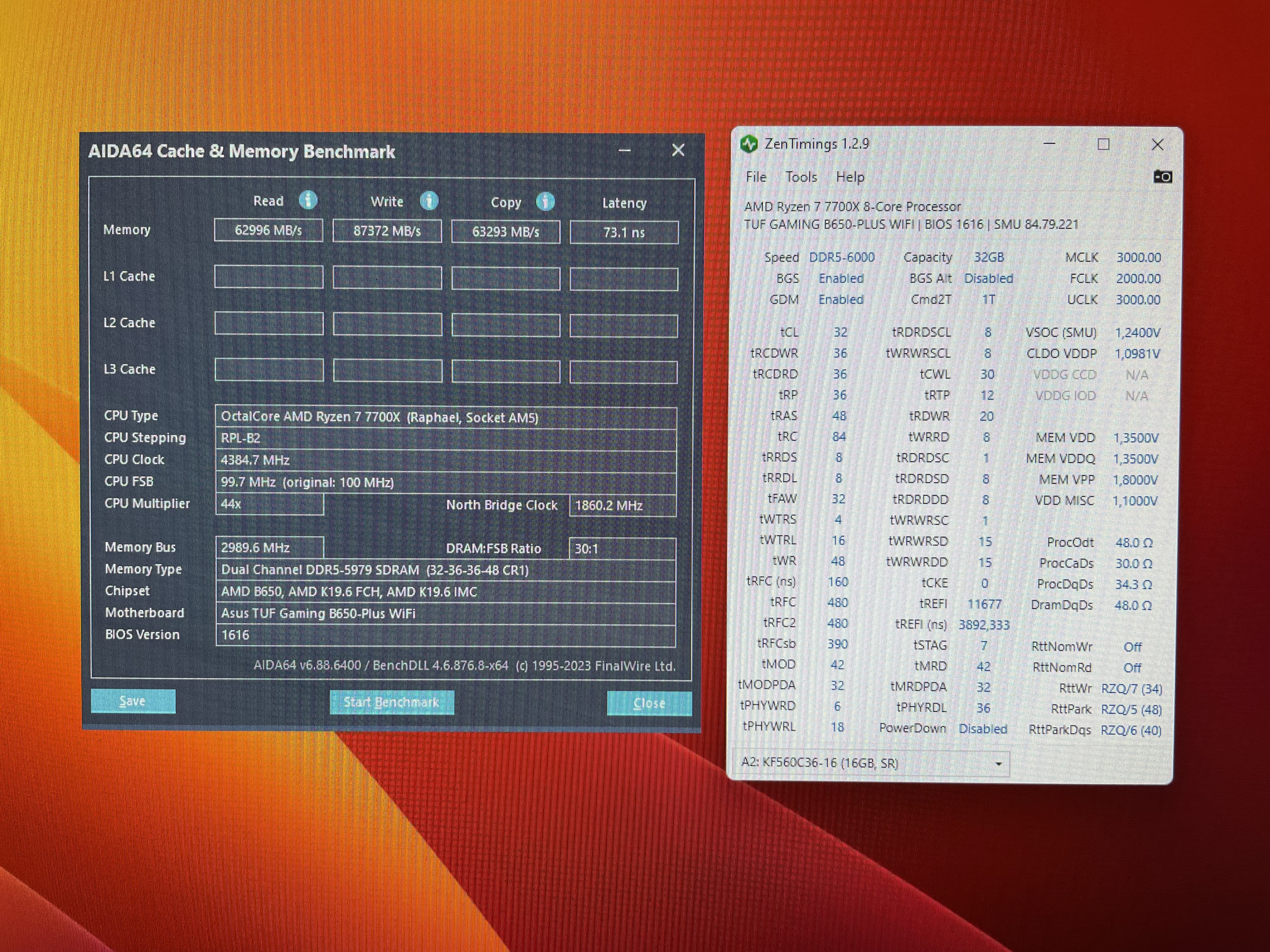Expand the A2: KF560C36-16 module dropdown
Image resolution: width=1270 pixels, height=952 pixels.
[x=998, y=764]
